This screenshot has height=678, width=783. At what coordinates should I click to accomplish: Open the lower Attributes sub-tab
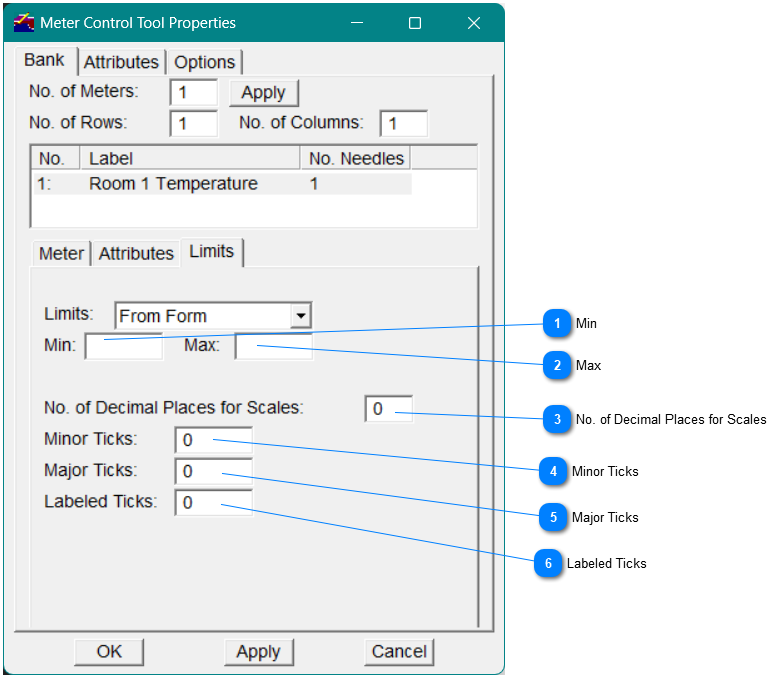point(136,254)
